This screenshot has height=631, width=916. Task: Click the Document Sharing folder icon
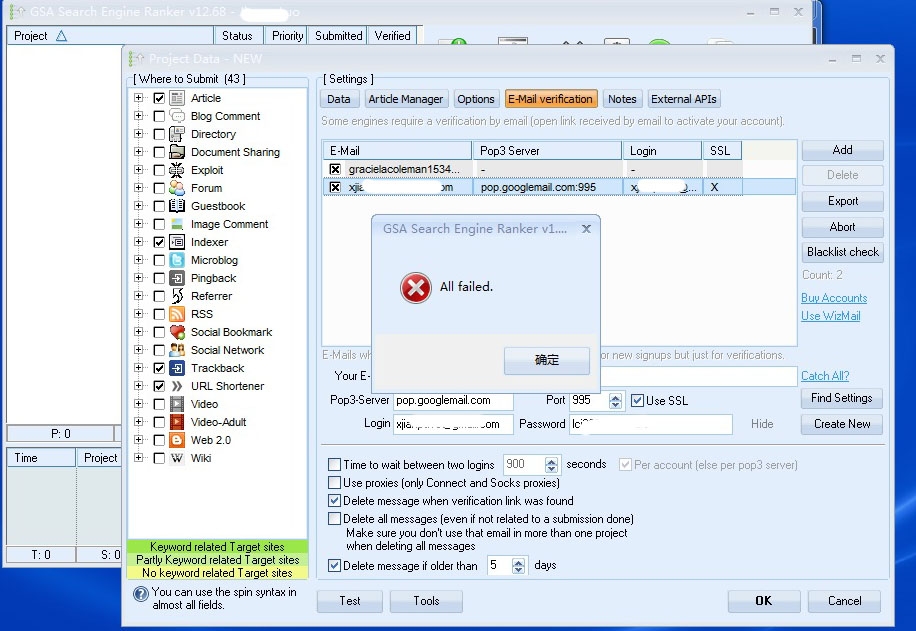(177, 152)
